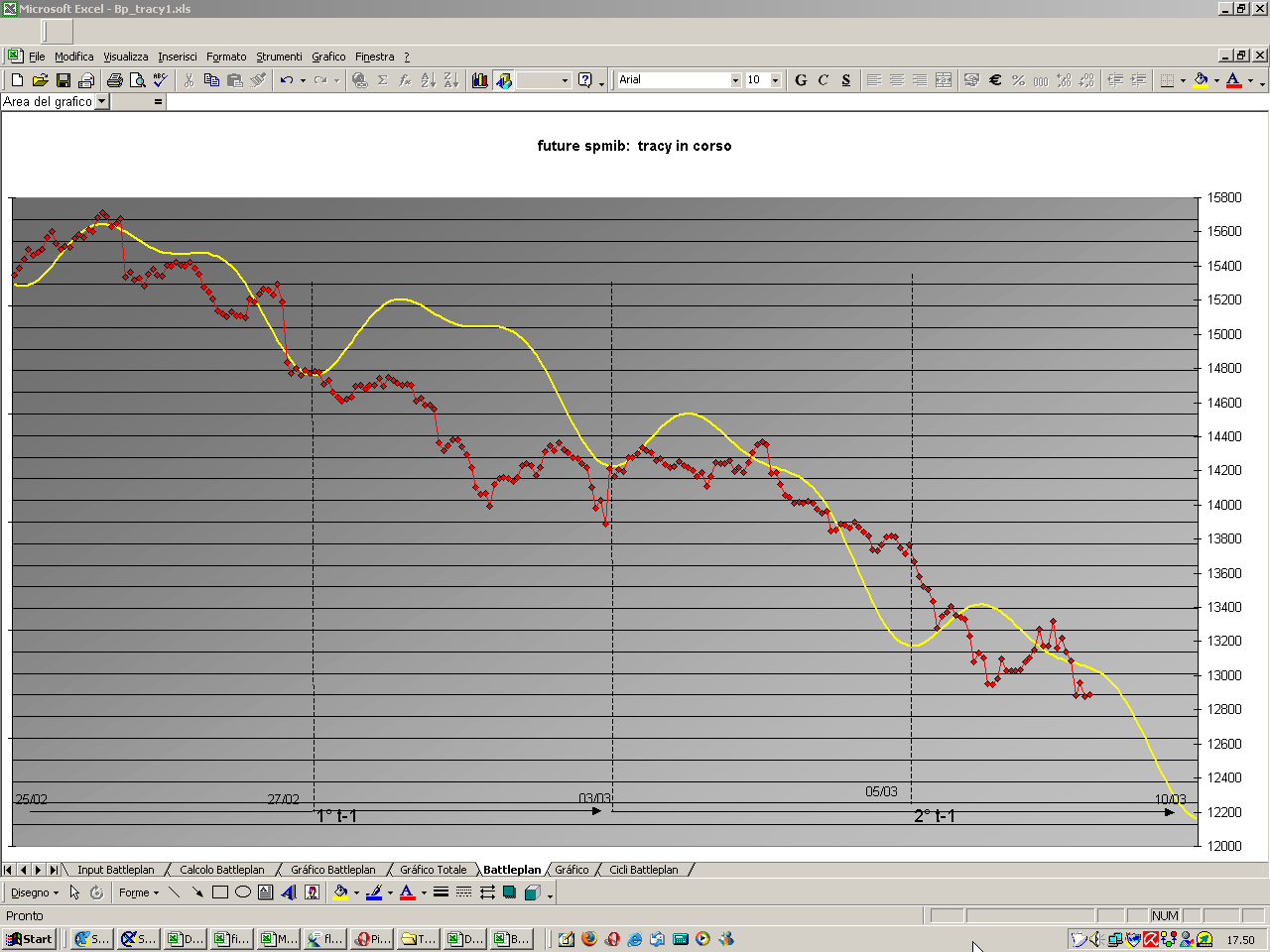Image resolution: width=1270 pixels, height=952 pixels.
Task: Open the Firefox quick launch icon
Action: [x=589, y=939]
